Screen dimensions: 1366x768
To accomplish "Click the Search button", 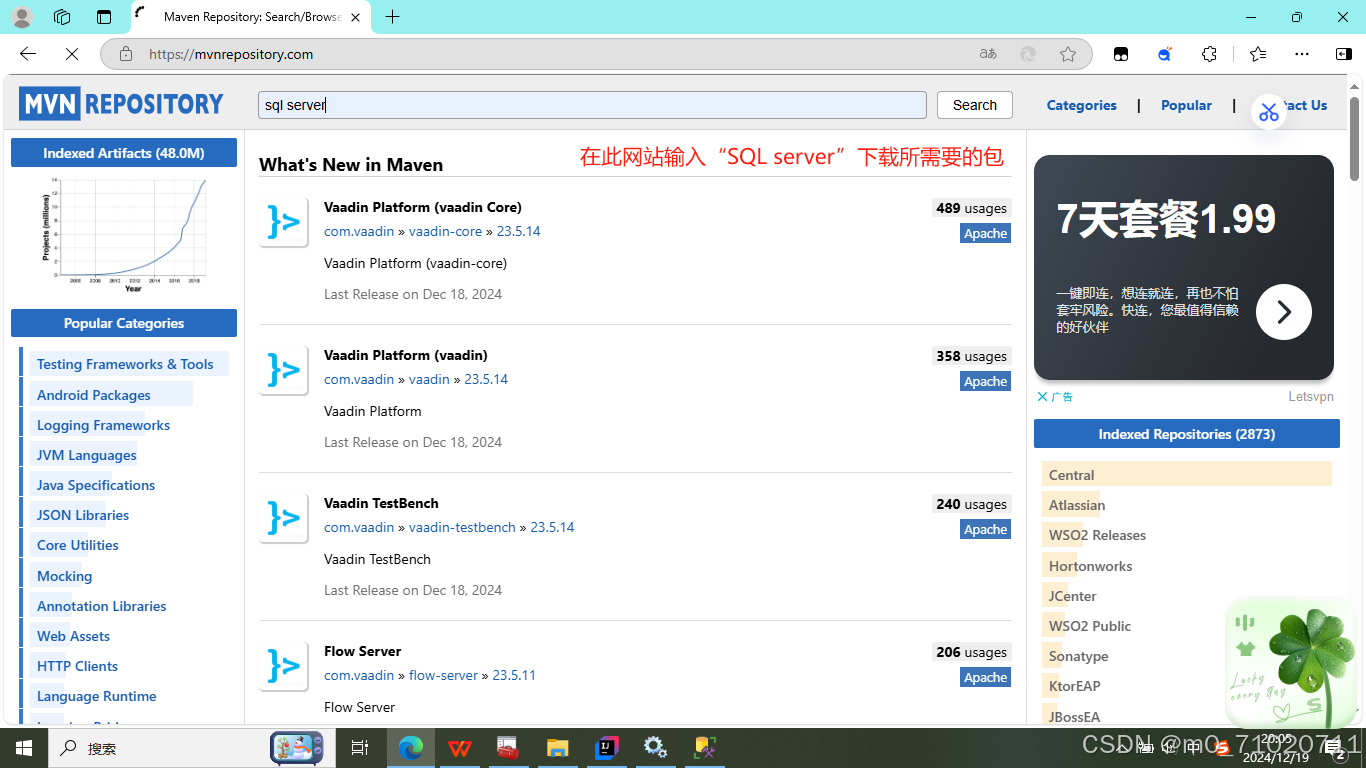I will tap(975, 105).
